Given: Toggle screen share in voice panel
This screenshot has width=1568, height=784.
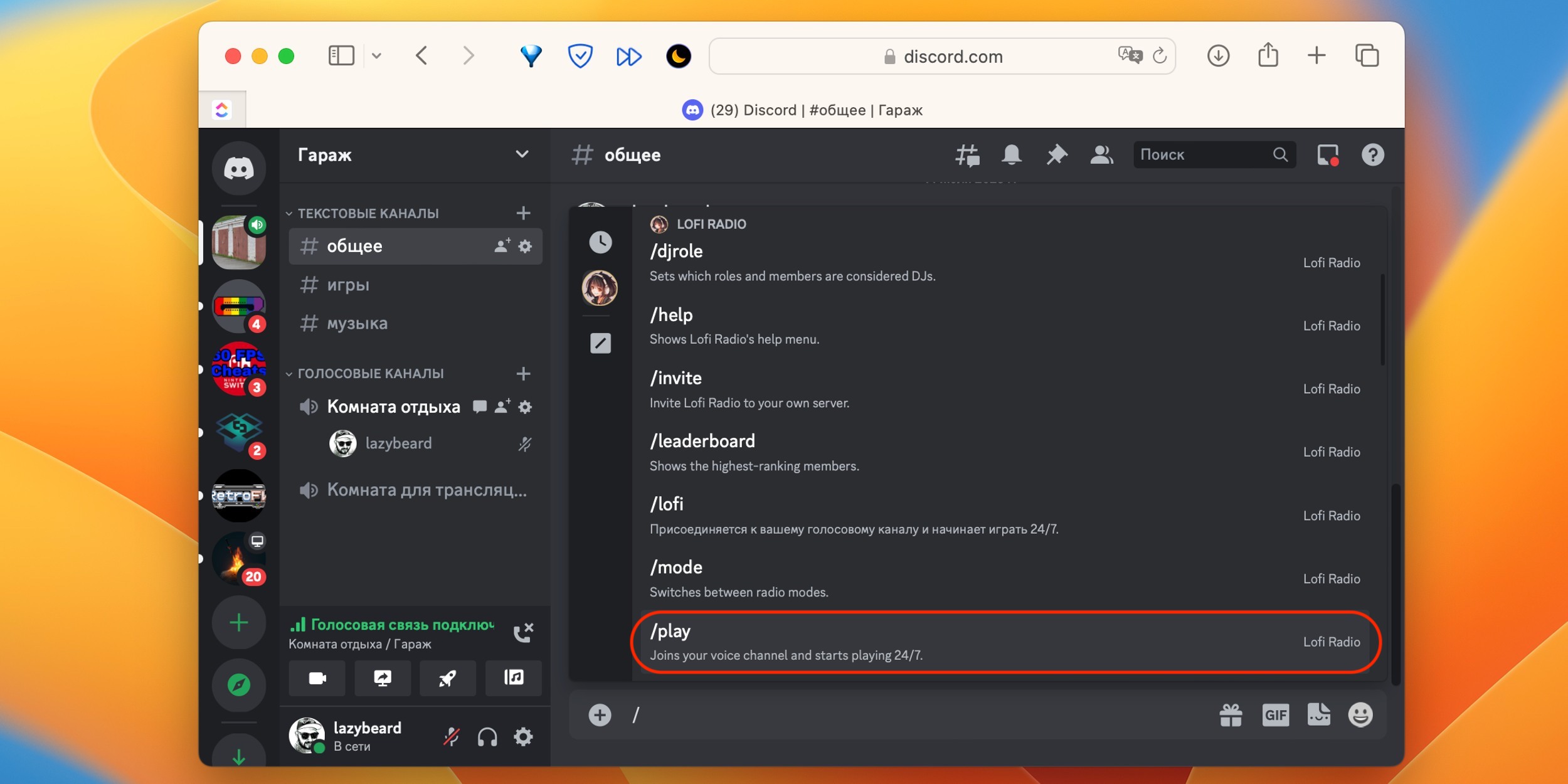Looking at the screenshot, I should 383,678.
